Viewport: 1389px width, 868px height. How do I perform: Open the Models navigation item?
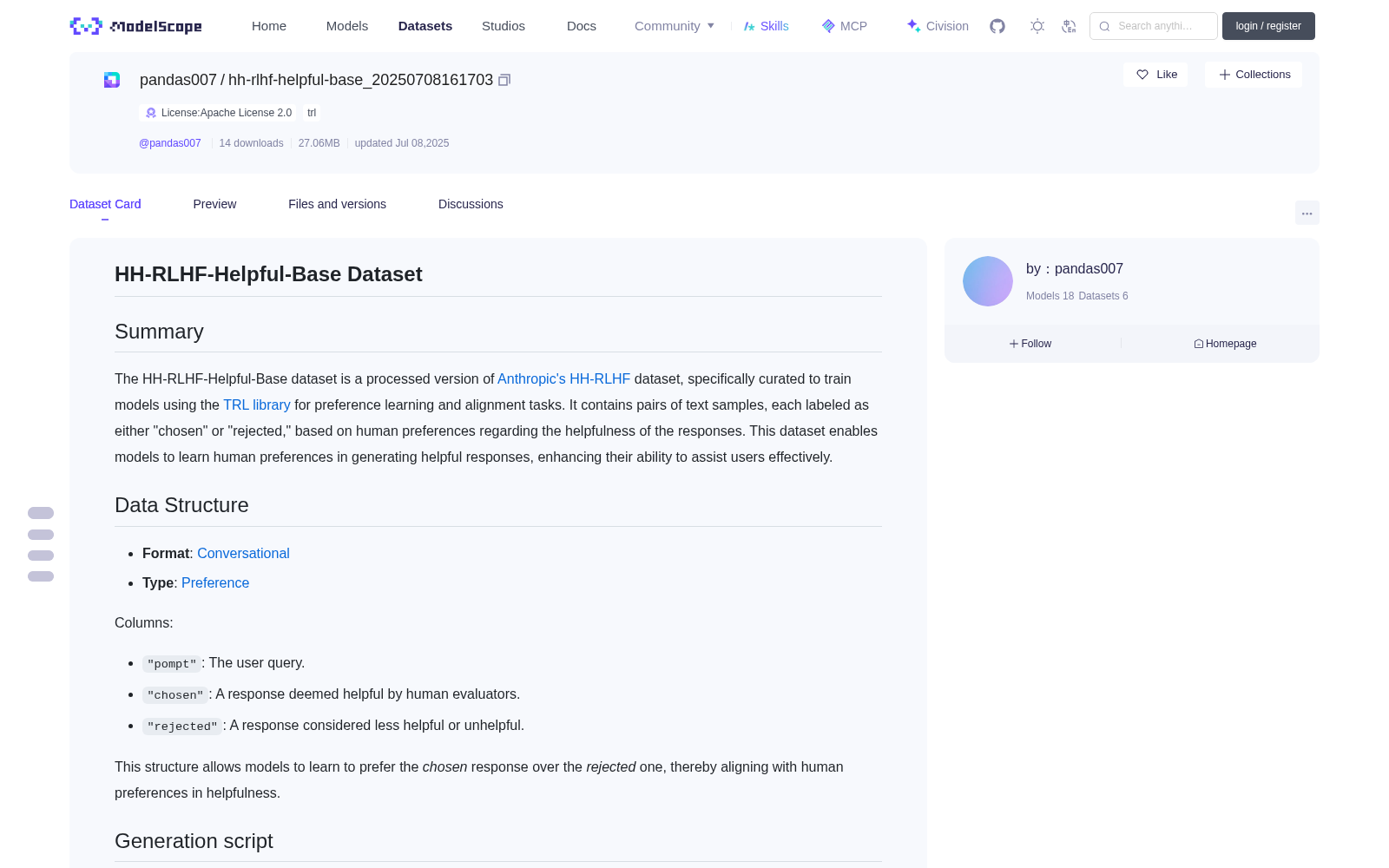[347, 26]
